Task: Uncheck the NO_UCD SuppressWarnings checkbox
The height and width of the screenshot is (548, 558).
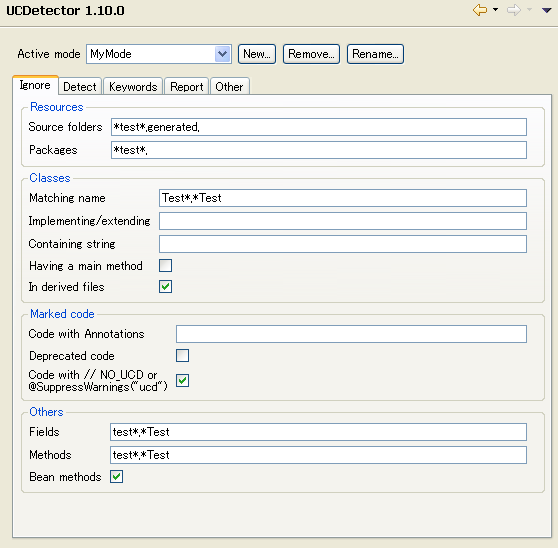Action: coord(183,380)
